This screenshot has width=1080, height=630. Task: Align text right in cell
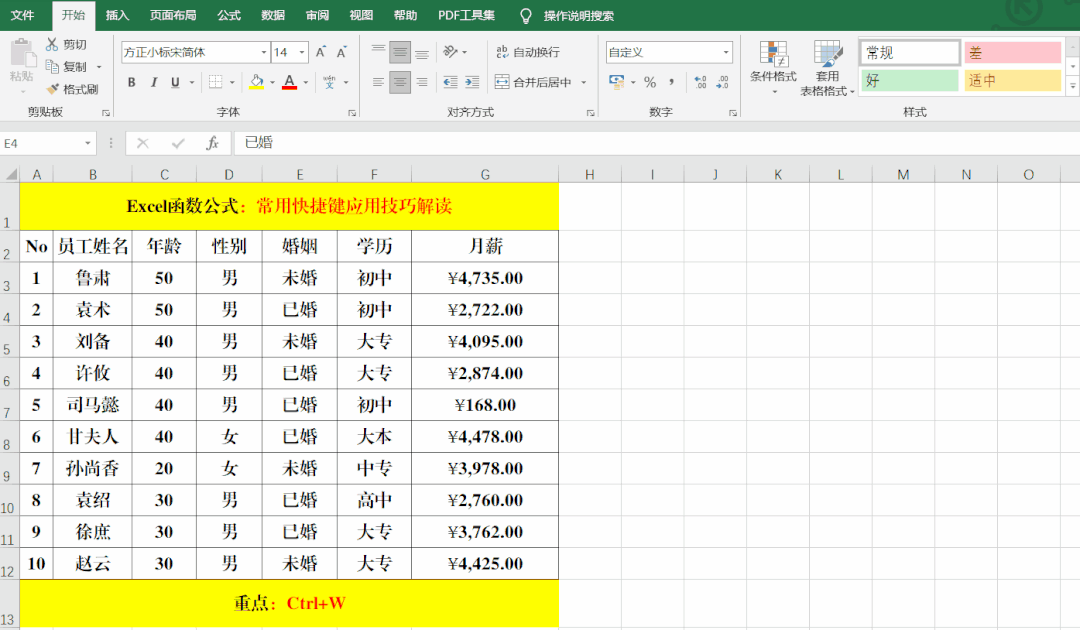click(x=422, y=82)
